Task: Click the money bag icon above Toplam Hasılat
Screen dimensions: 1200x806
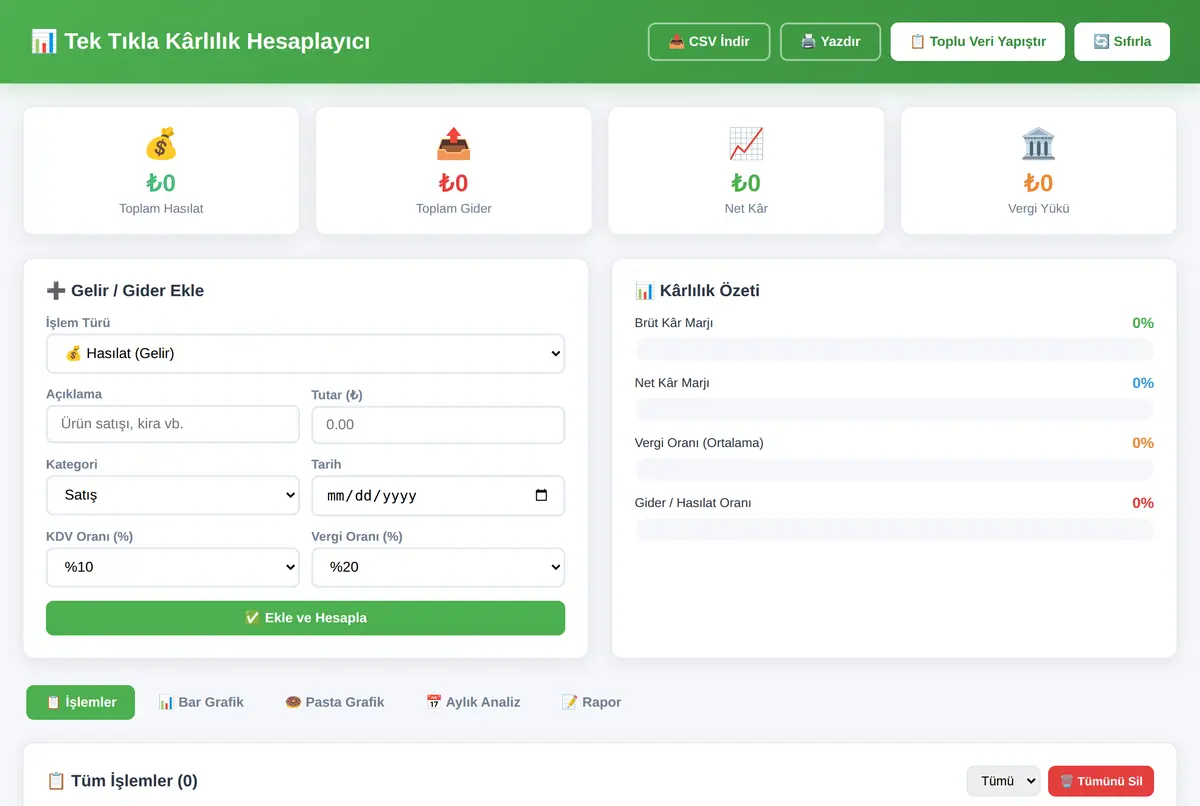Action: point(161,144)
